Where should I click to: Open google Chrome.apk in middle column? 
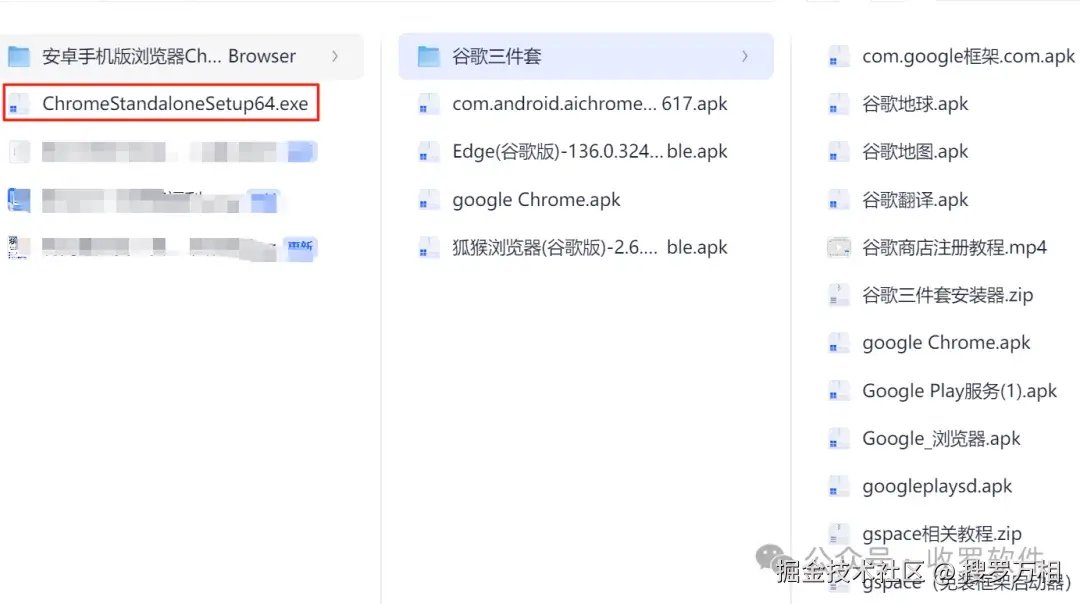tap(585, 200)
